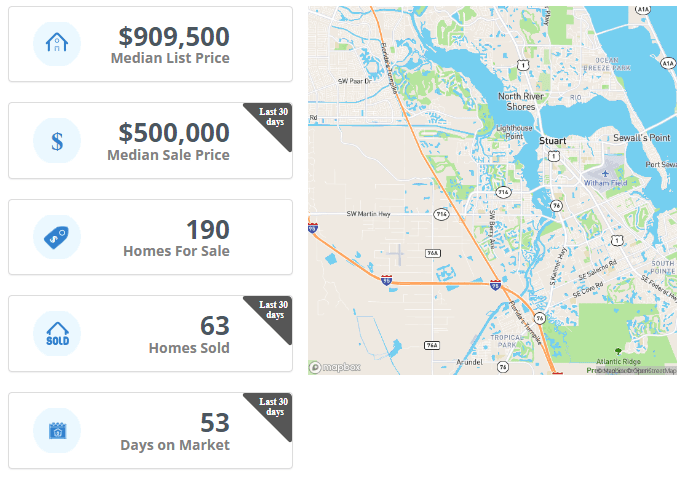Select the 63 Homes Sold card
The image size is (688, 478).
coord(150,334)
